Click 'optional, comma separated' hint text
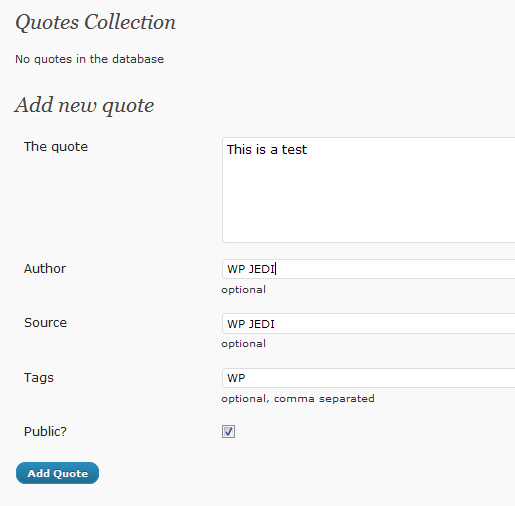 [x=298, y=399]
